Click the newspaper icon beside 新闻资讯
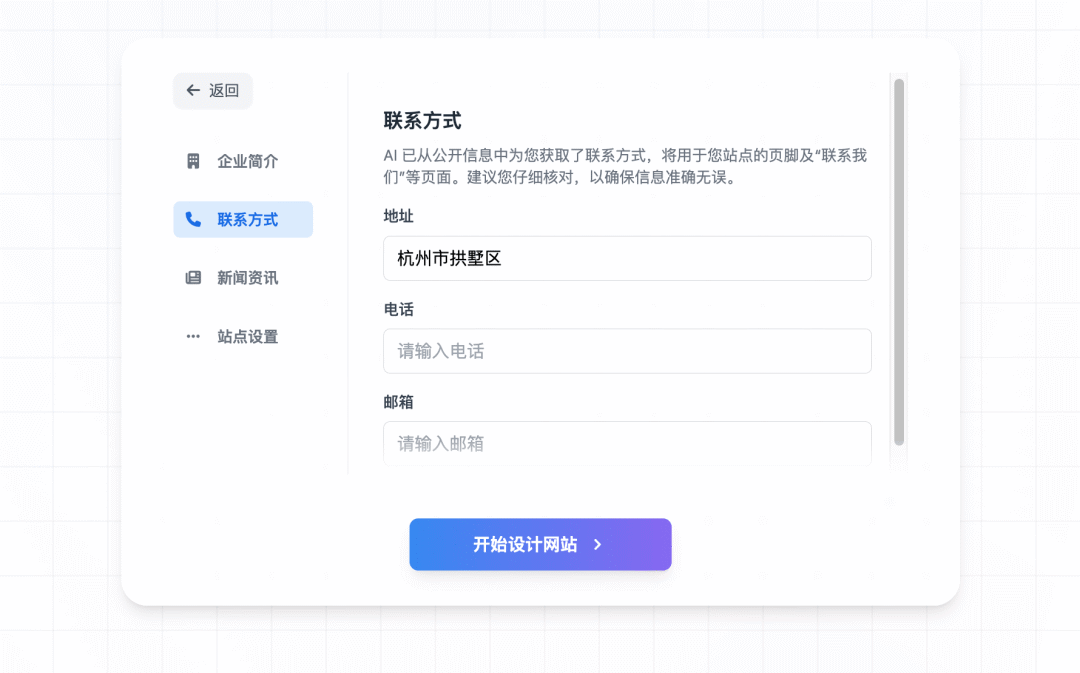This screenshot has width=1080, height=673. pos(193,278)
